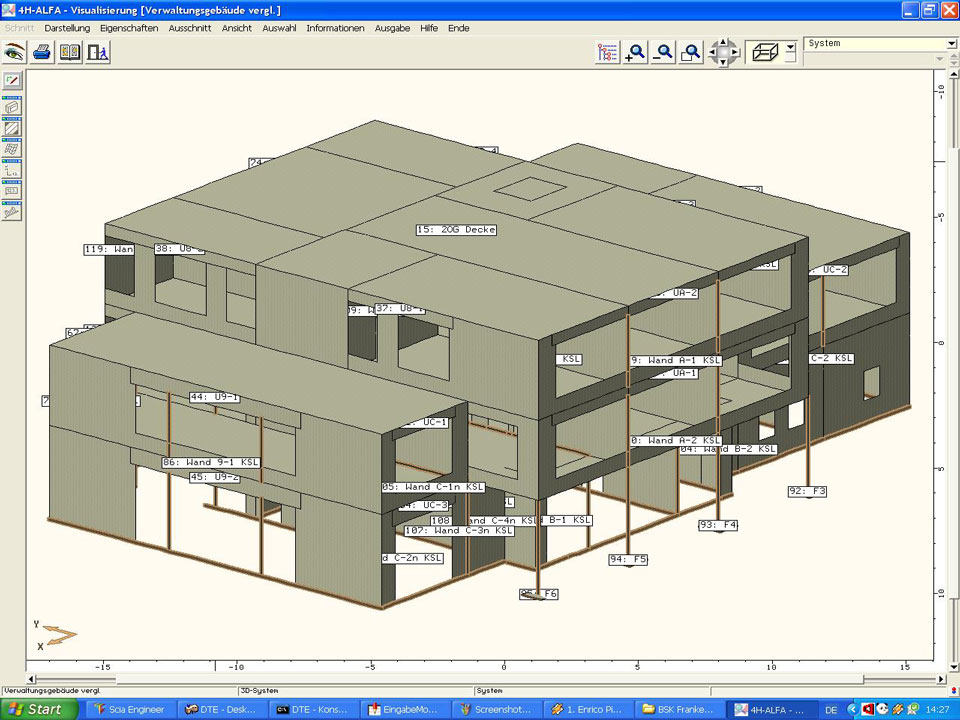Screen dimensions: 960x720
Task: Click the Windows Start button
Action: click(37, 709)
